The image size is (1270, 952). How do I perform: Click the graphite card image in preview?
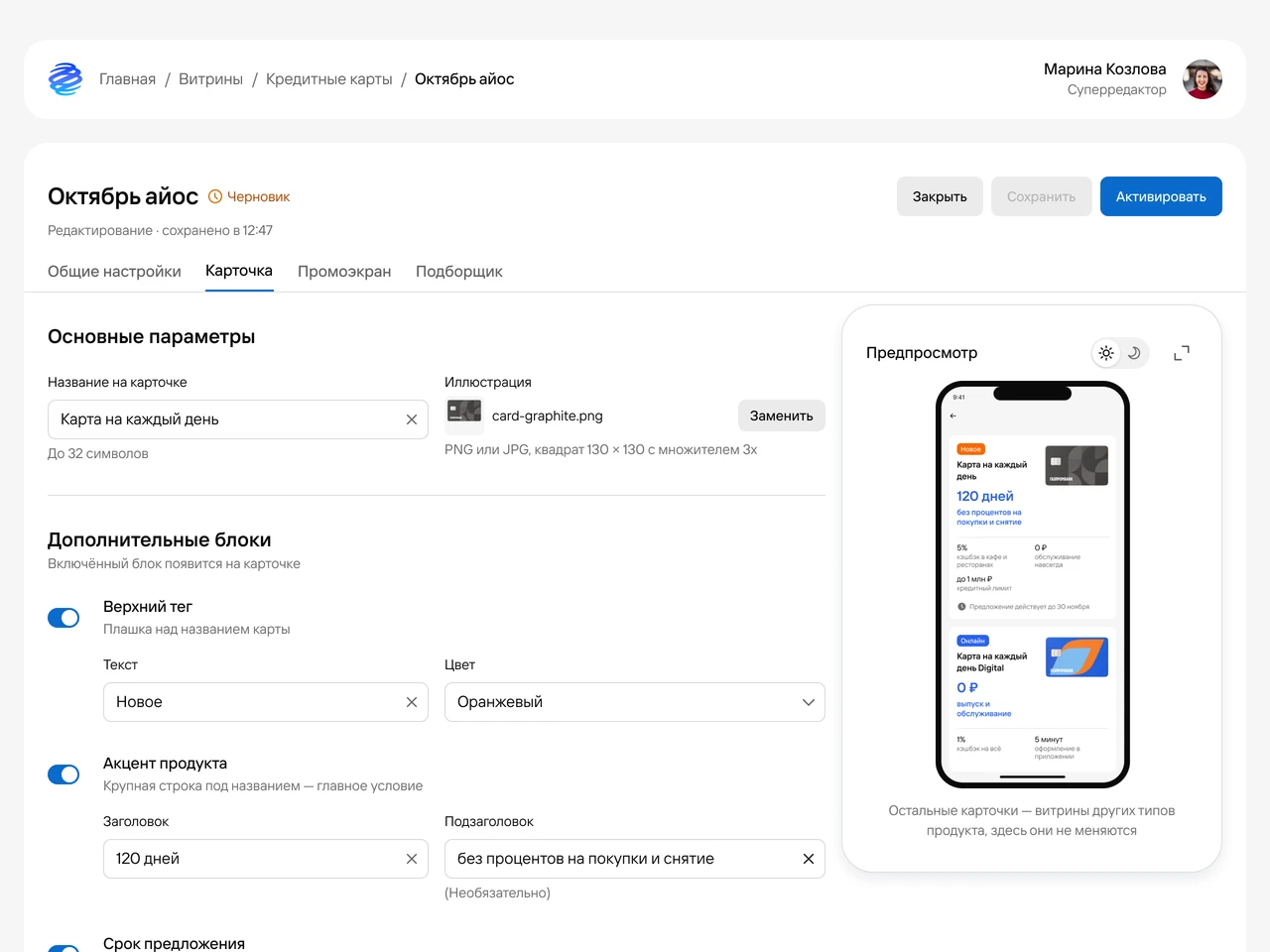click(x=1077, y=465)
